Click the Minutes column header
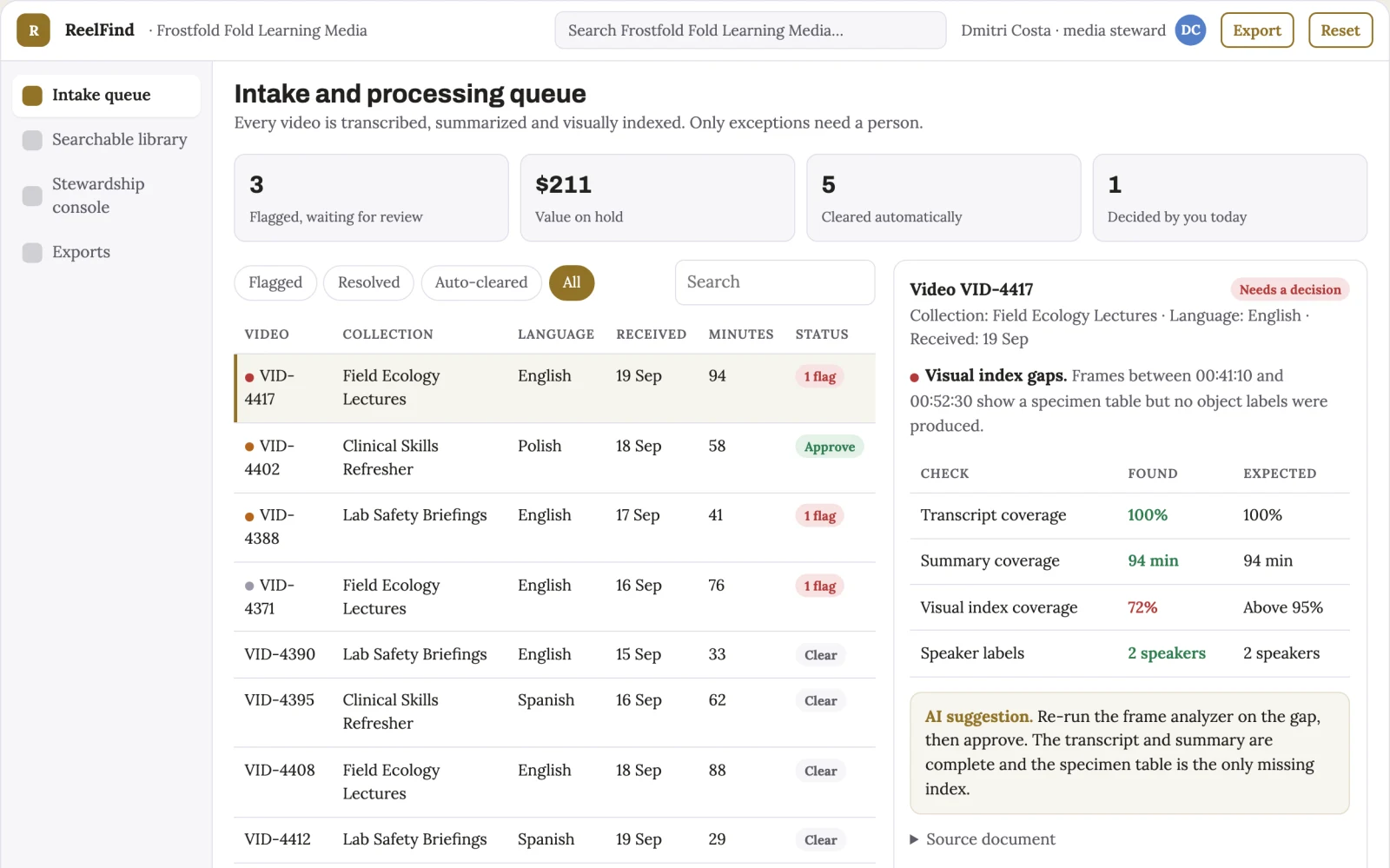 (x=741, y=335)
